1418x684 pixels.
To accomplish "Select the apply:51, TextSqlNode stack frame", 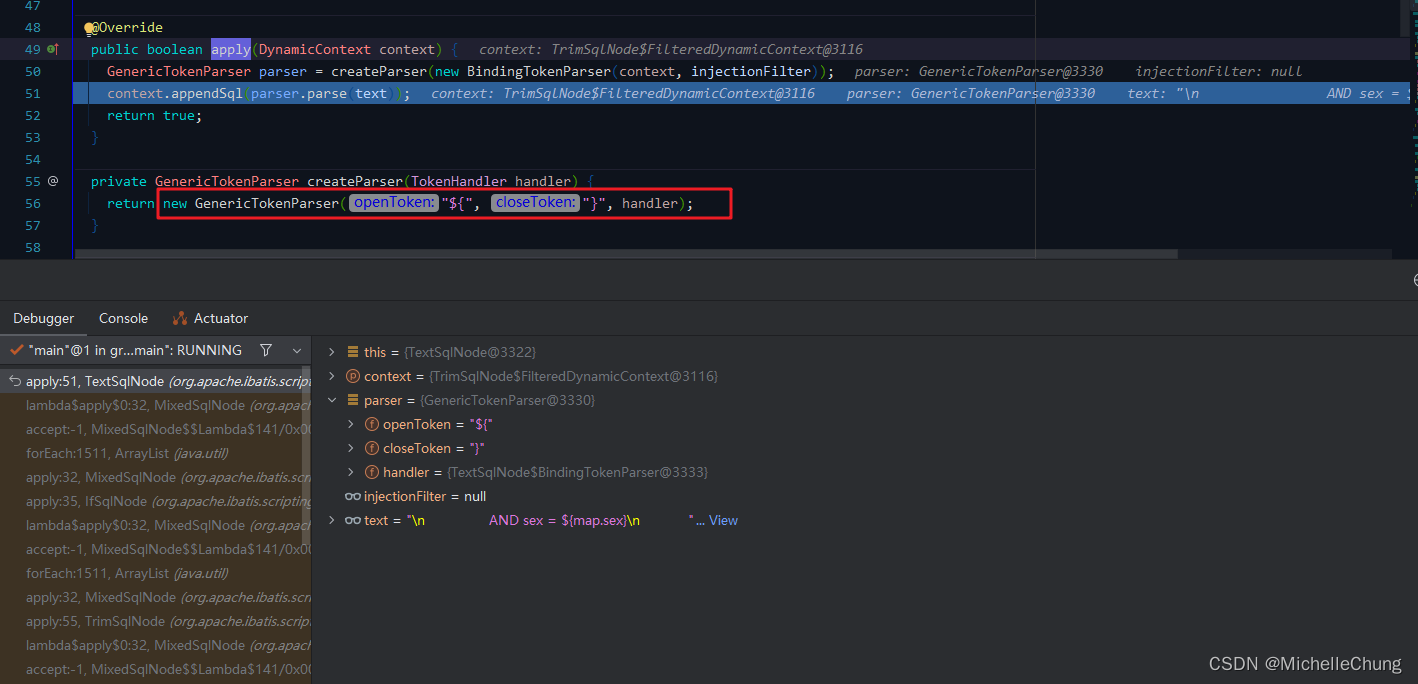I will click(156, 381).
